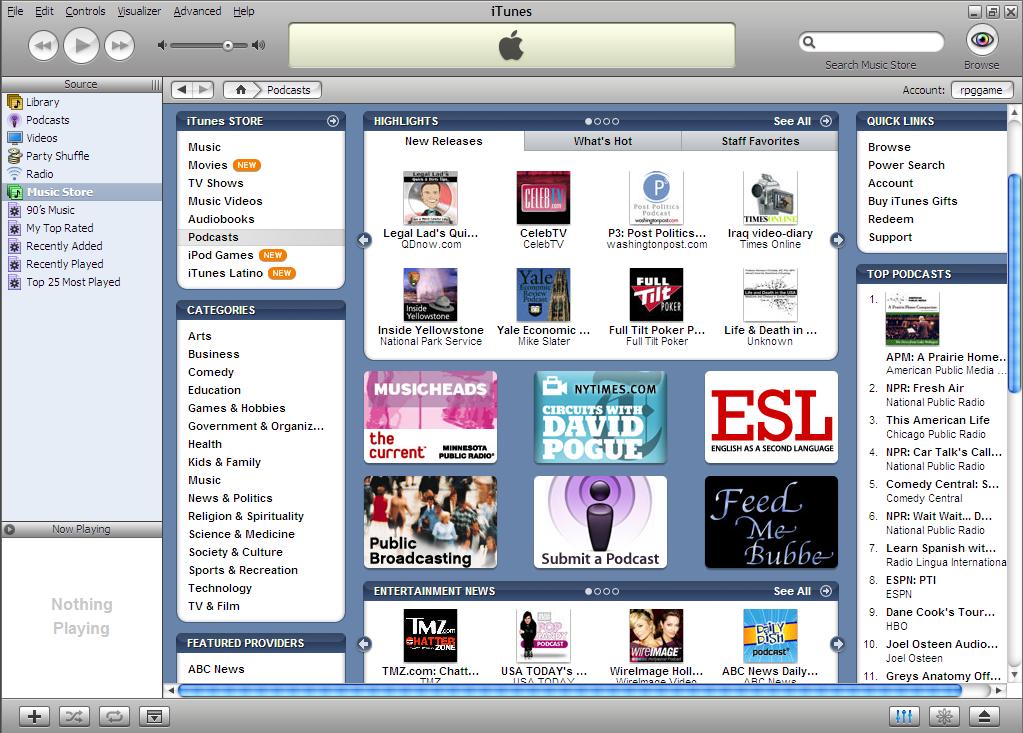Adjust the volume slider knob
1023x733 pixels.
pyautogui.click(x=227, y=45)
